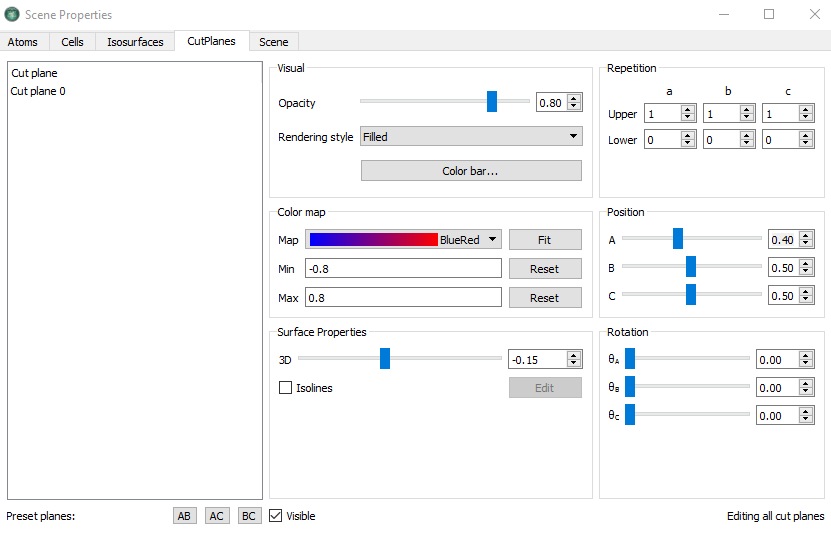This screenshot has width=831, height=535.
Task: Click the greyed-out Isolines Edit button
Action: tap(545, 388)
